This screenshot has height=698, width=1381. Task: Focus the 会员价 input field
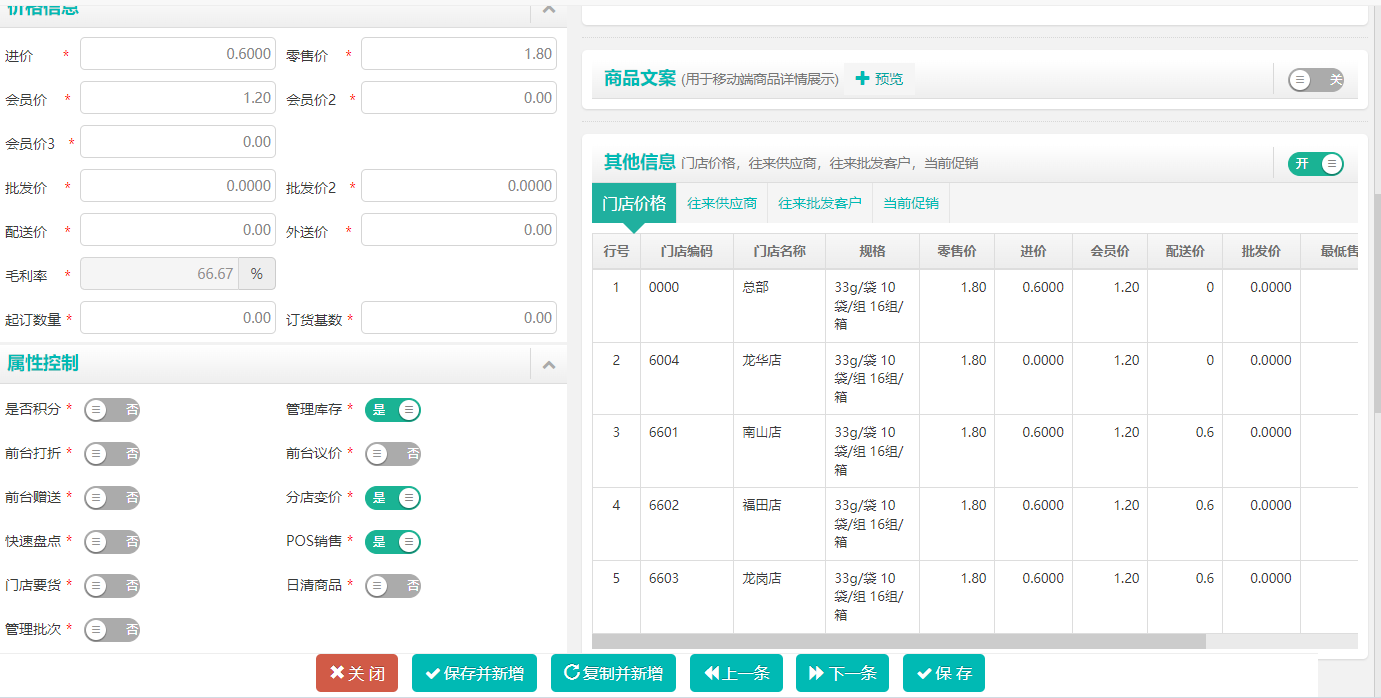(178, 98)
